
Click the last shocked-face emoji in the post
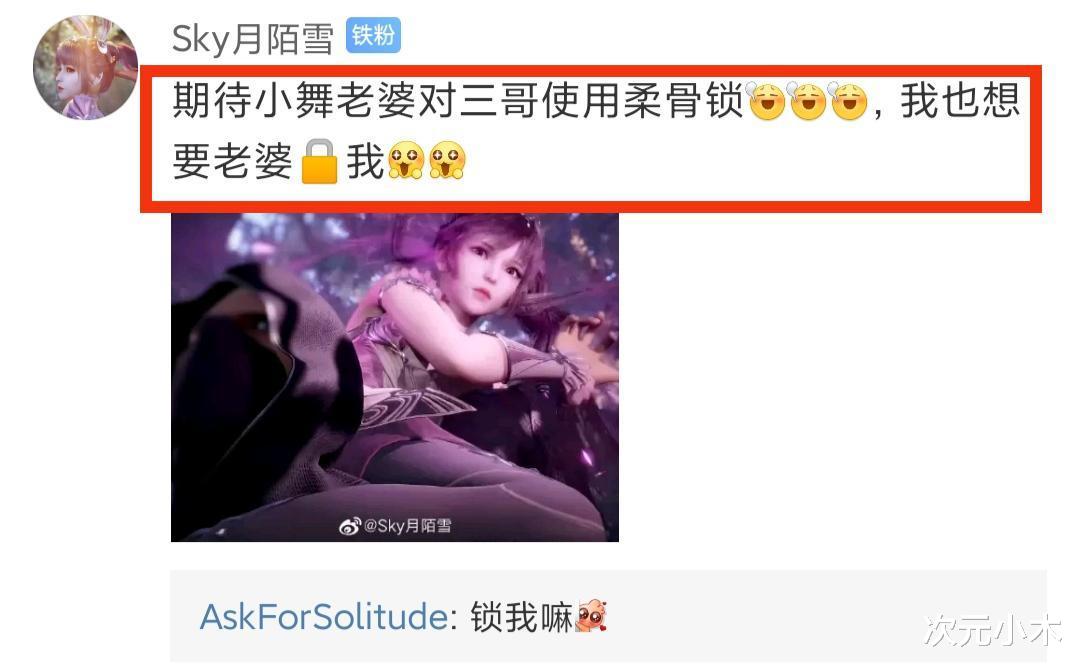tap(447, 161)
